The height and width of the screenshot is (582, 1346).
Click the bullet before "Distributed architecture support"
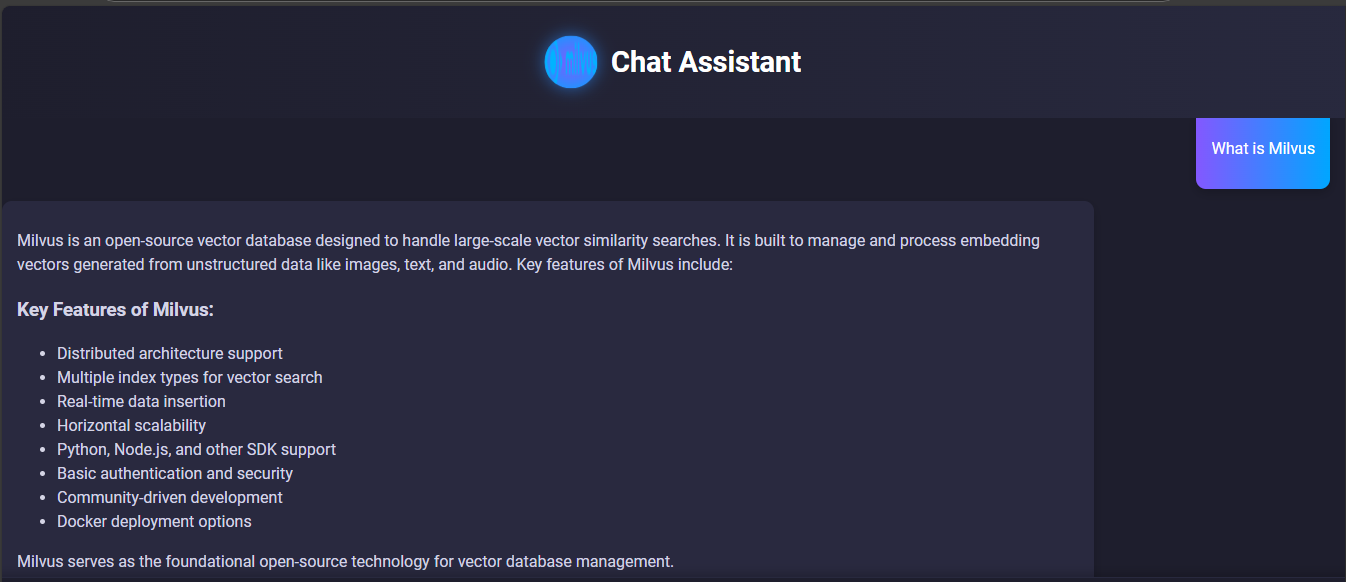pyautogui.click(x=43, y=354)
